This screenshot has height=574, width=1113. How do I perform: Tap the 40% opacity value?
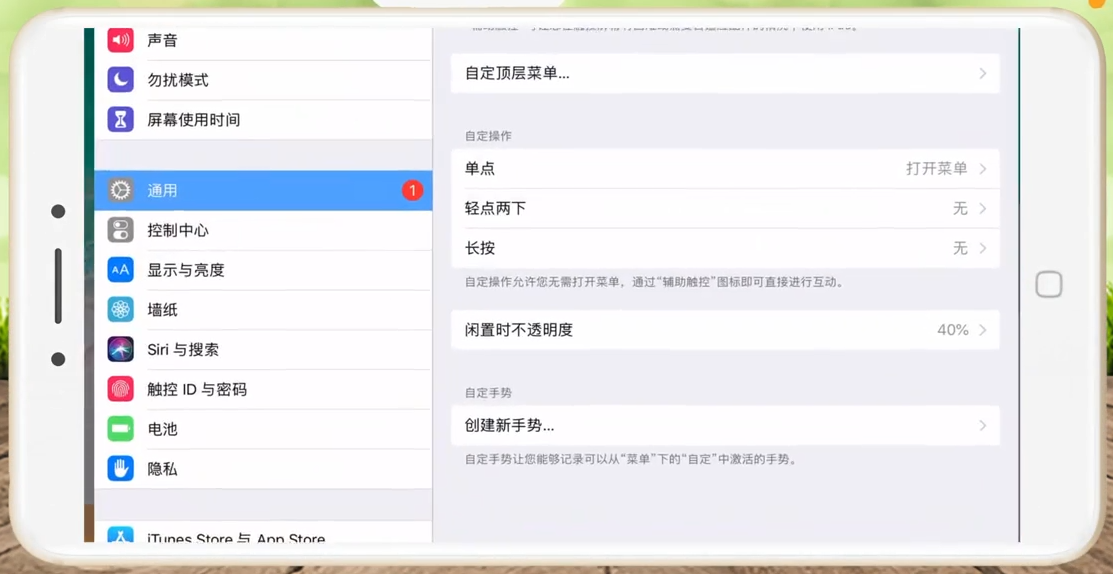(953, 329)
